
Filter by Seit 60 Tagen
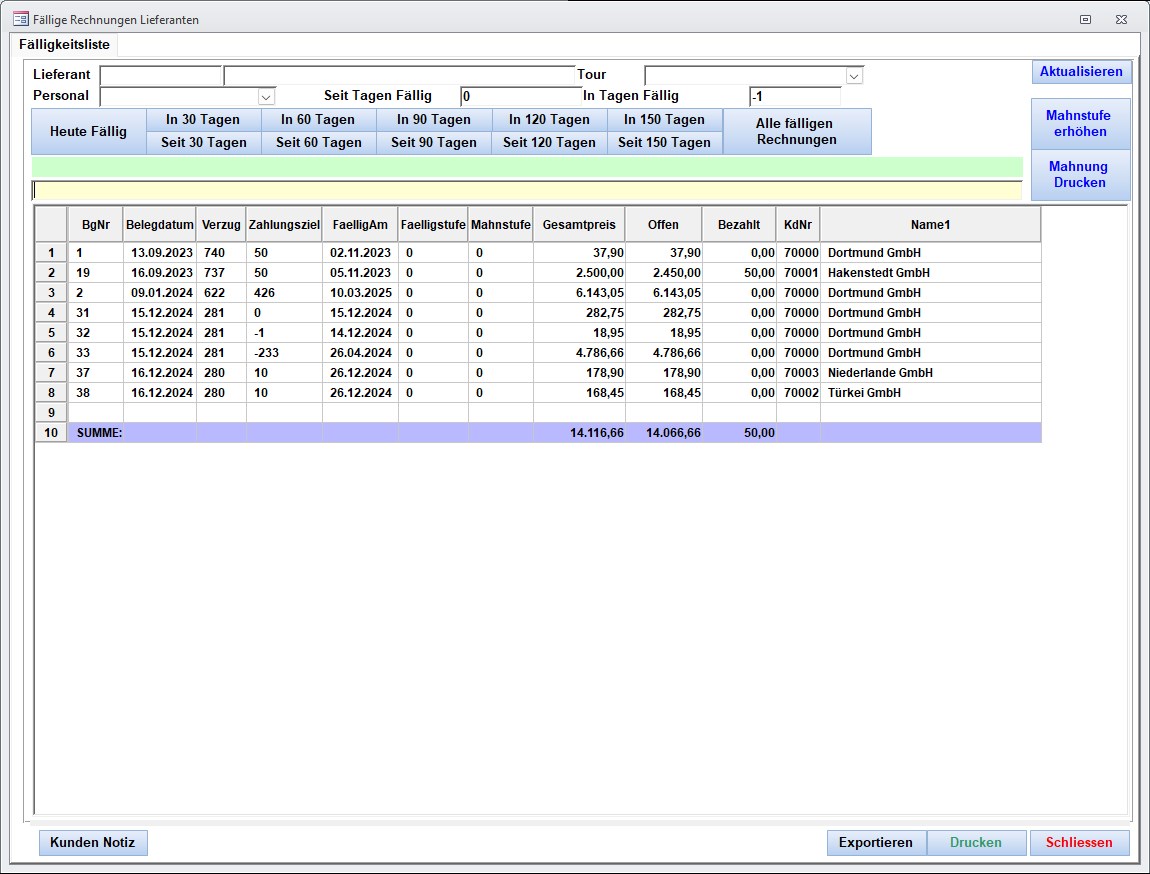click(318, 143)
